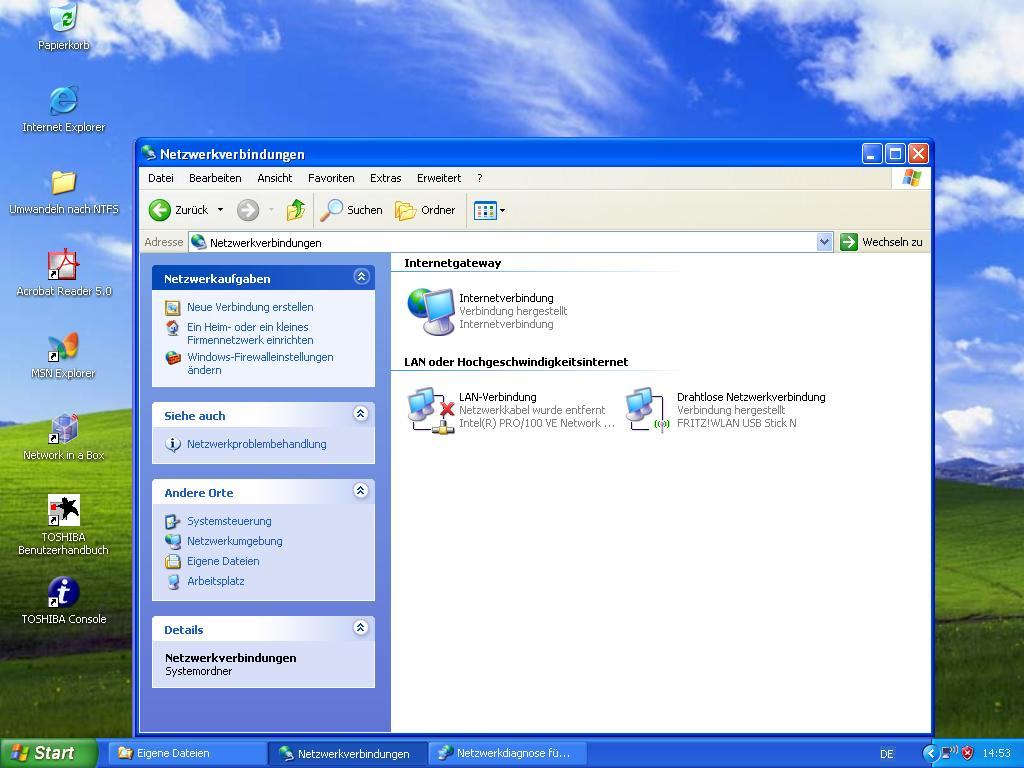This screenshot has width=1024, height=768.
Task: Click the Internetgateway group header
Action: tap(453, 263)
